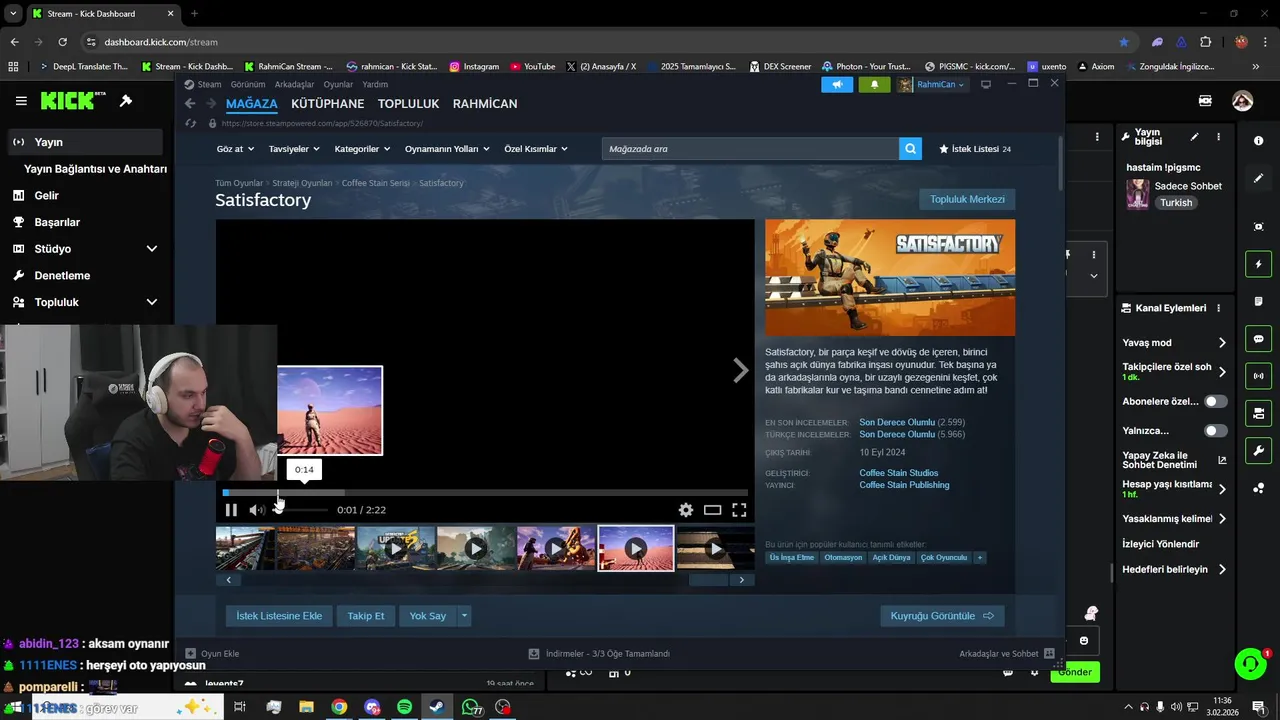Select the Update 5 video thumbnail
The height and width of the screenshot is (720, 1280).
point(396,548)
